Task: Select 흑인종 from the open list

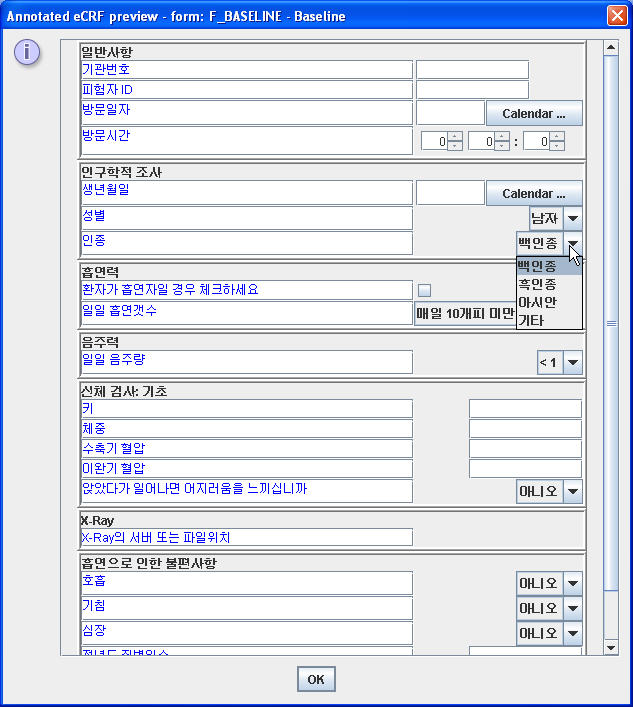Action: pyautogui.click(x=537, y=283)
